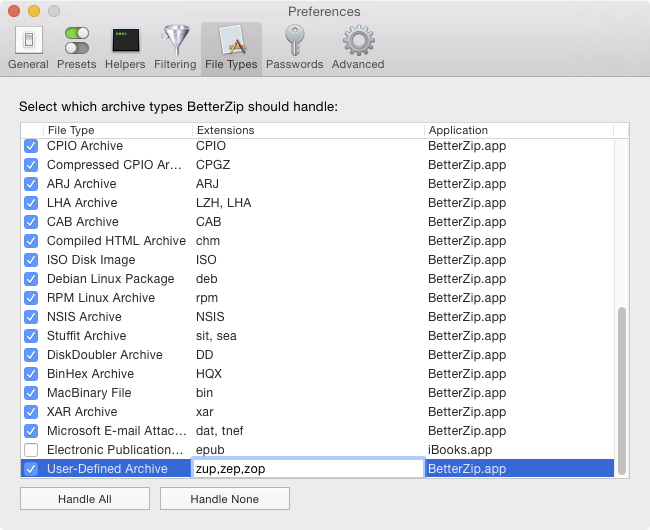Enable the Electronic Publication epub checkbox

[31, 450]
